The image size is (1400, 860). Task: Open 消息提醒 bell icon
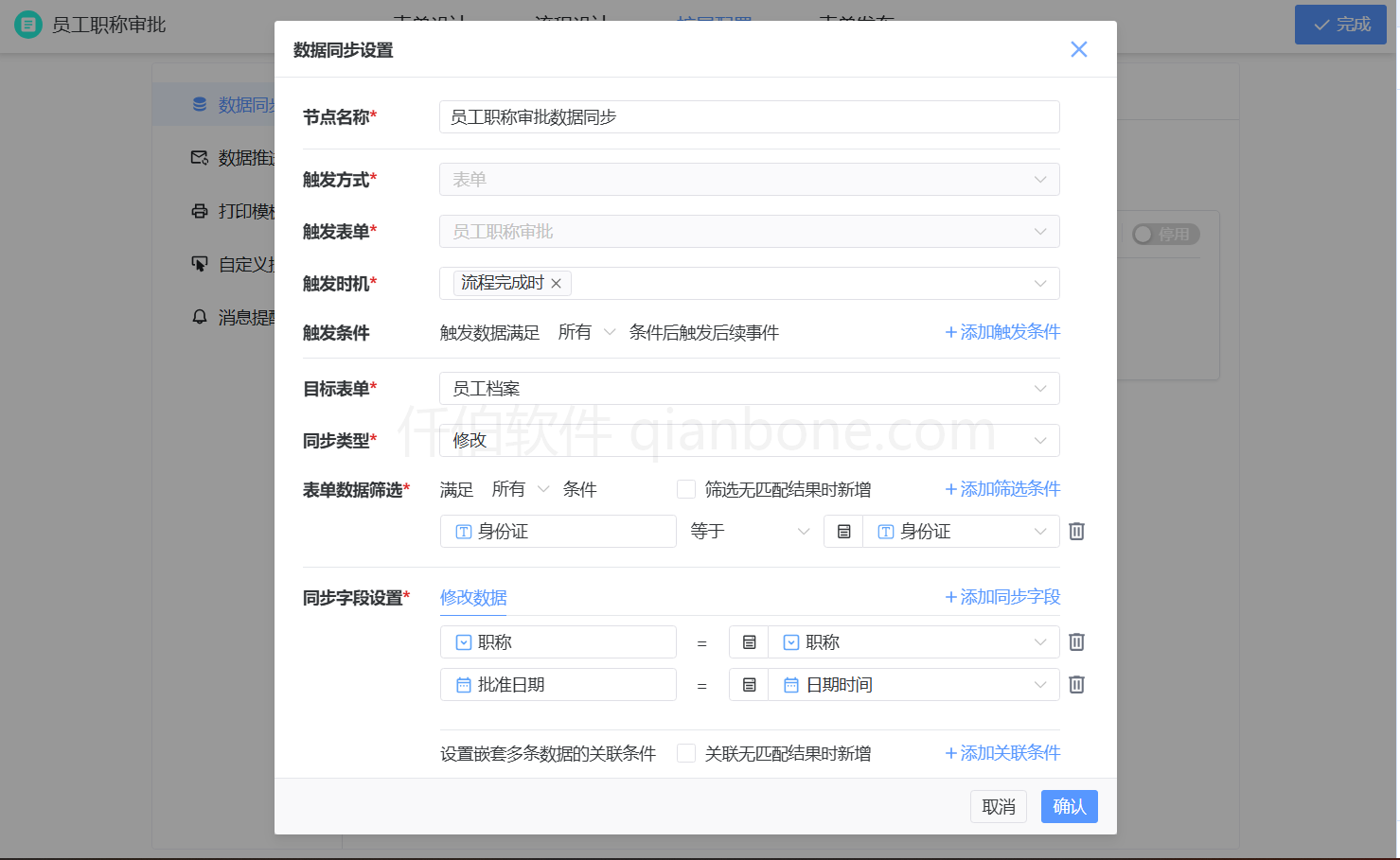point(199,317)
